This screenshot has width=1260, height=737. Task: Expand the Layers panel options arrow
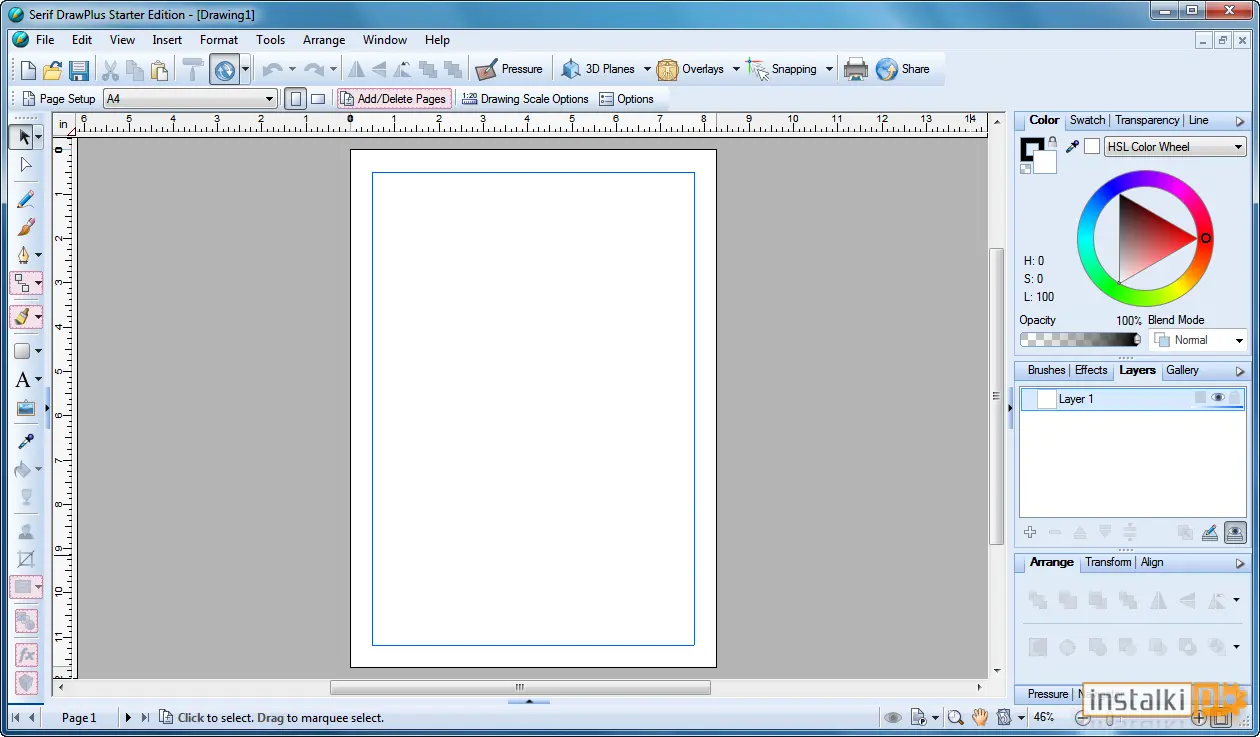point(1240,371)
